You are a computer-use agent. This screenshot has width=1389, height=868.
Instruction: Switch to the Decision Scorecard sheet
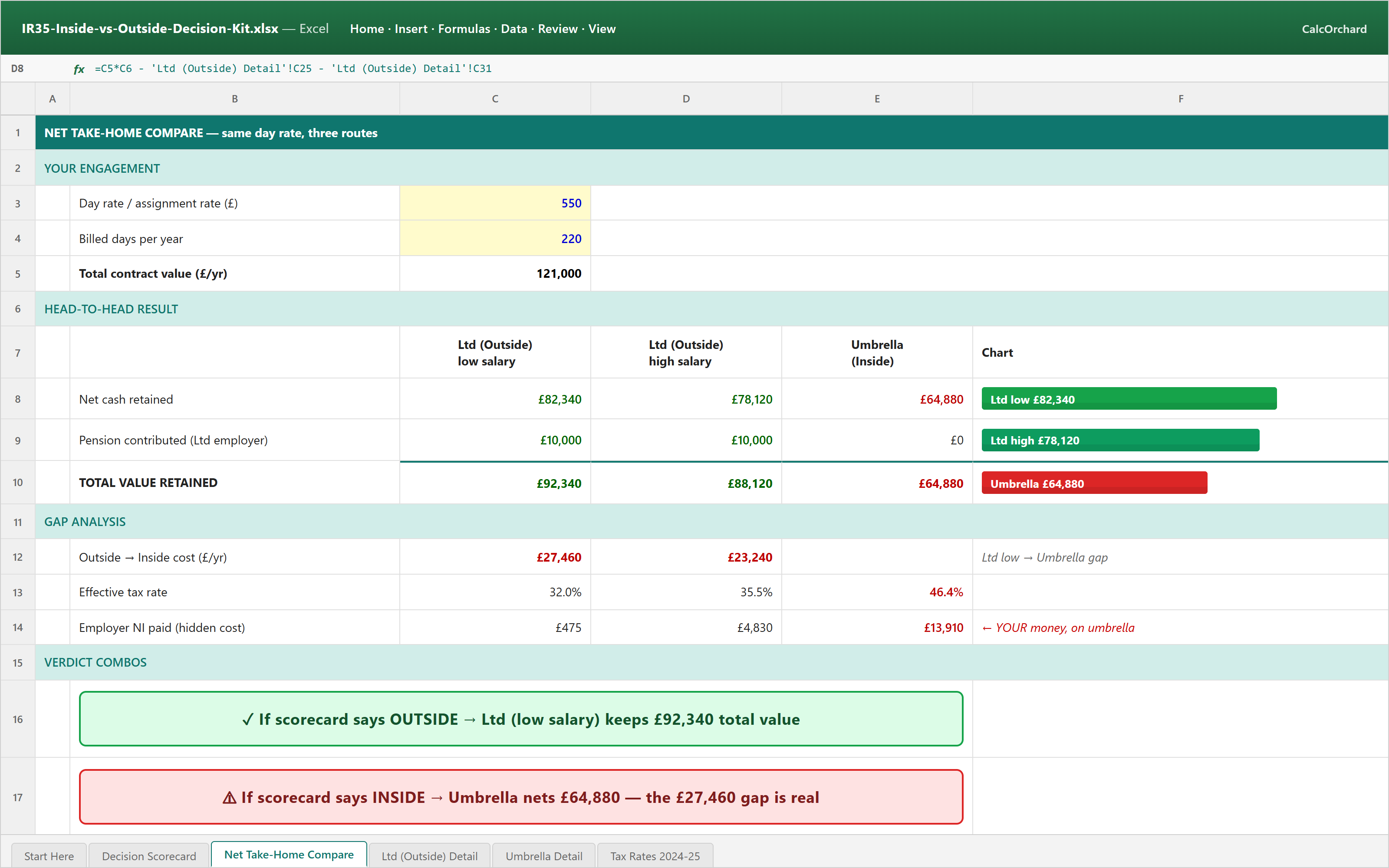[x=148, y=855]
